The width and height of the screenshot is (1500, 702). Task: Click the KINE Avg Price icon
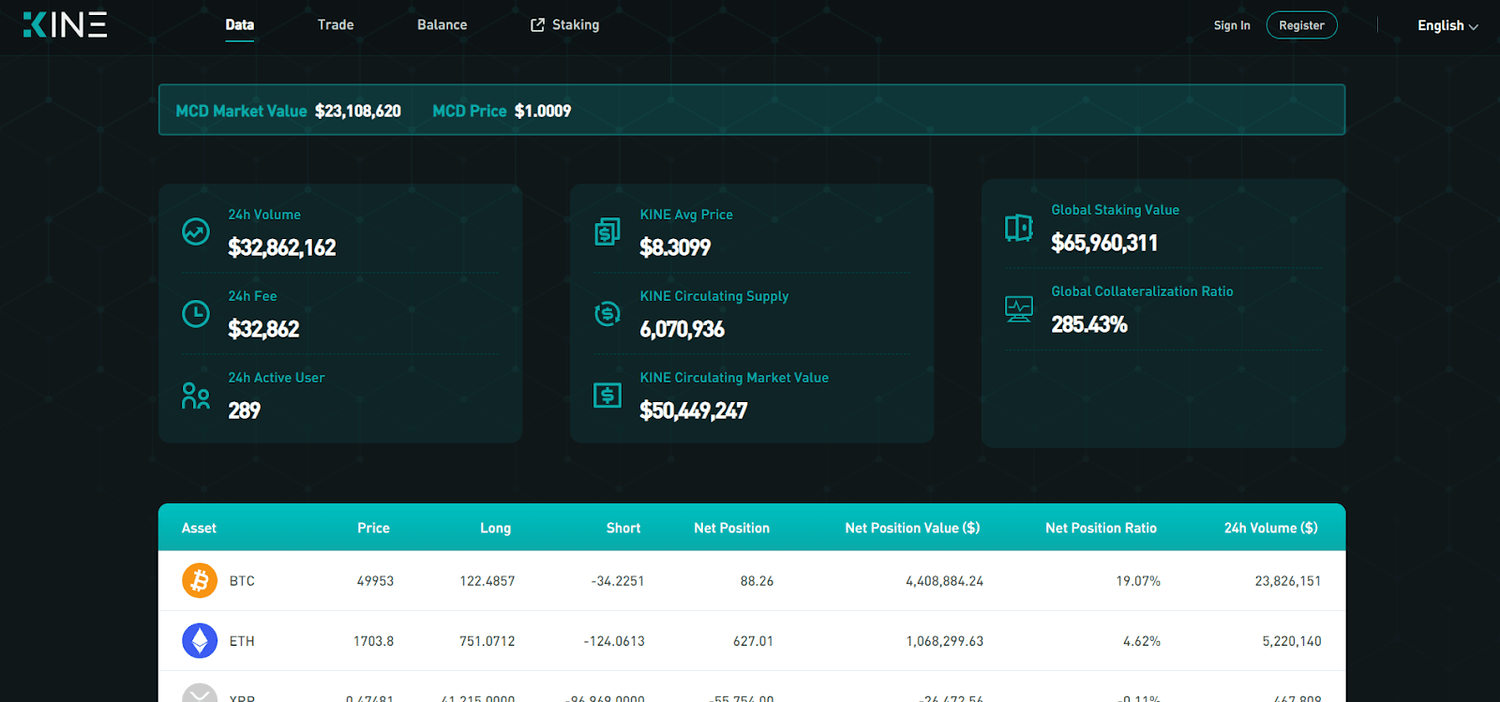(x=607, y=232)
